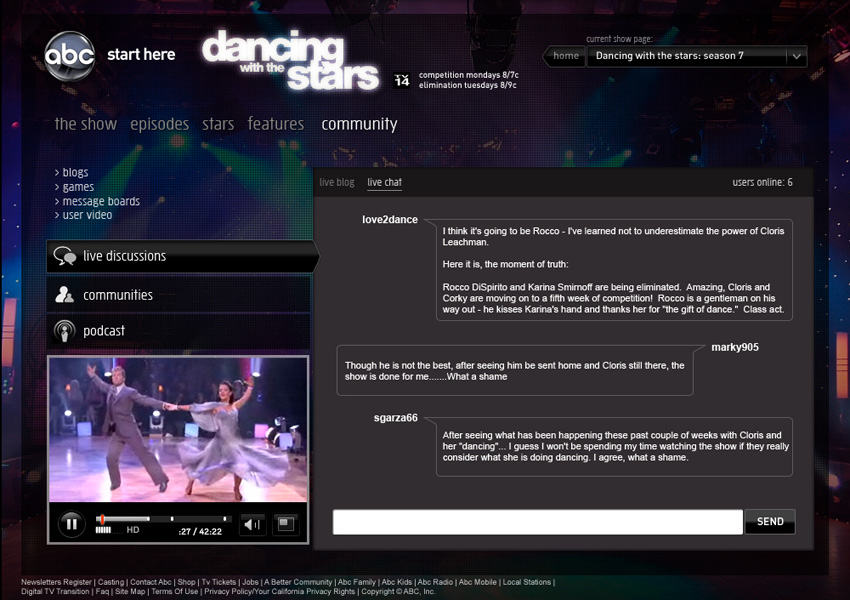Open the Jobs footer link
Viewport: 850px width, 600px height.
250,582
